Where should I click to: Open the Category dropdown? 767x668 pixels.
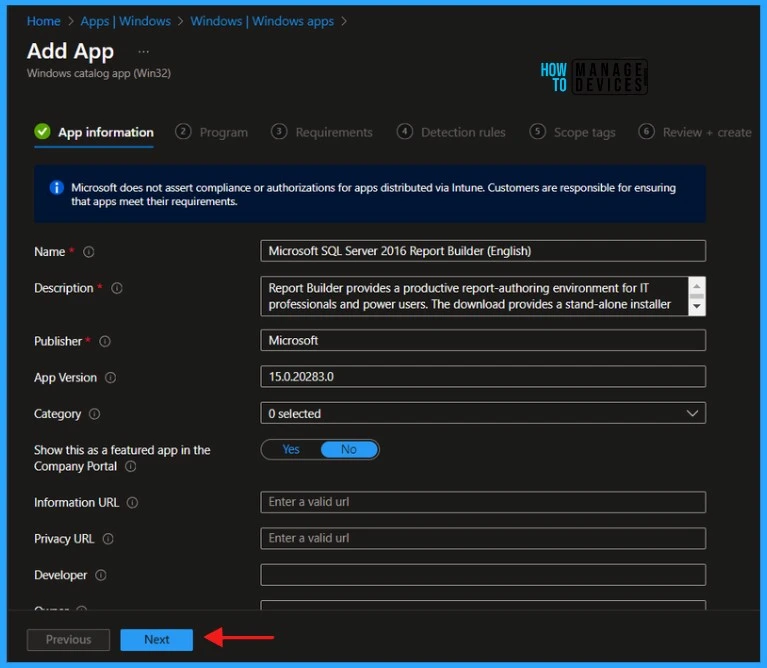click(x=483, y=413)
